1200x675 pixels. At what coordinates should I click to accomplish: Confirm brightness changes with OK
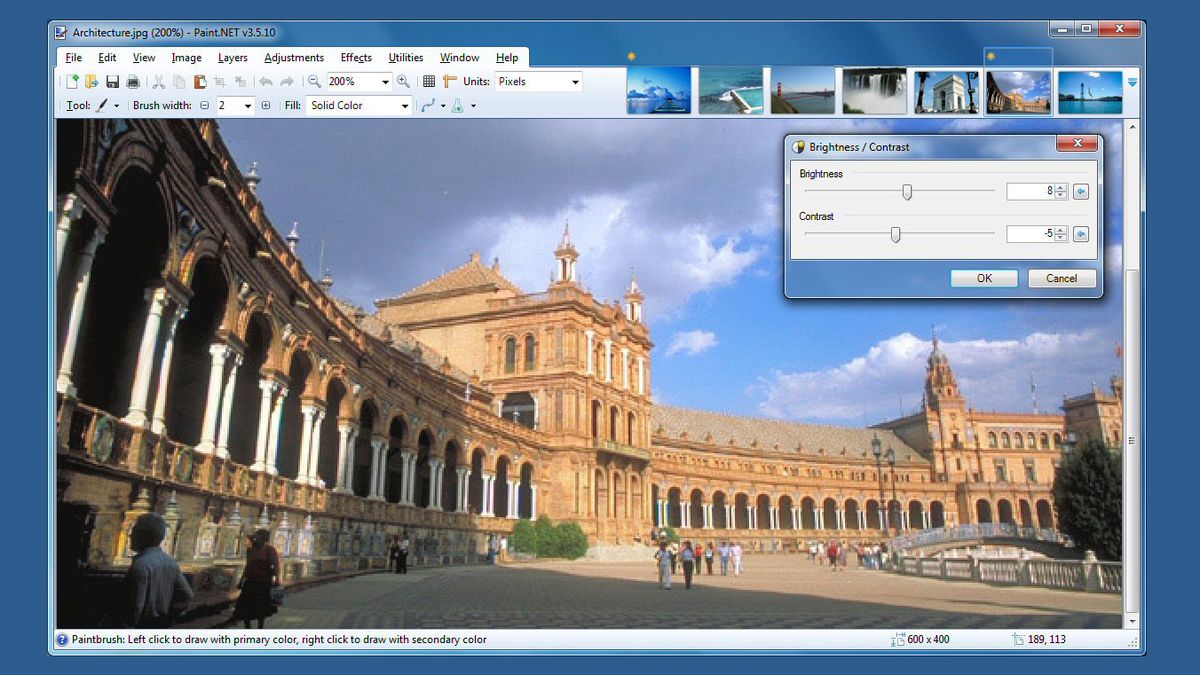[983, 278]
